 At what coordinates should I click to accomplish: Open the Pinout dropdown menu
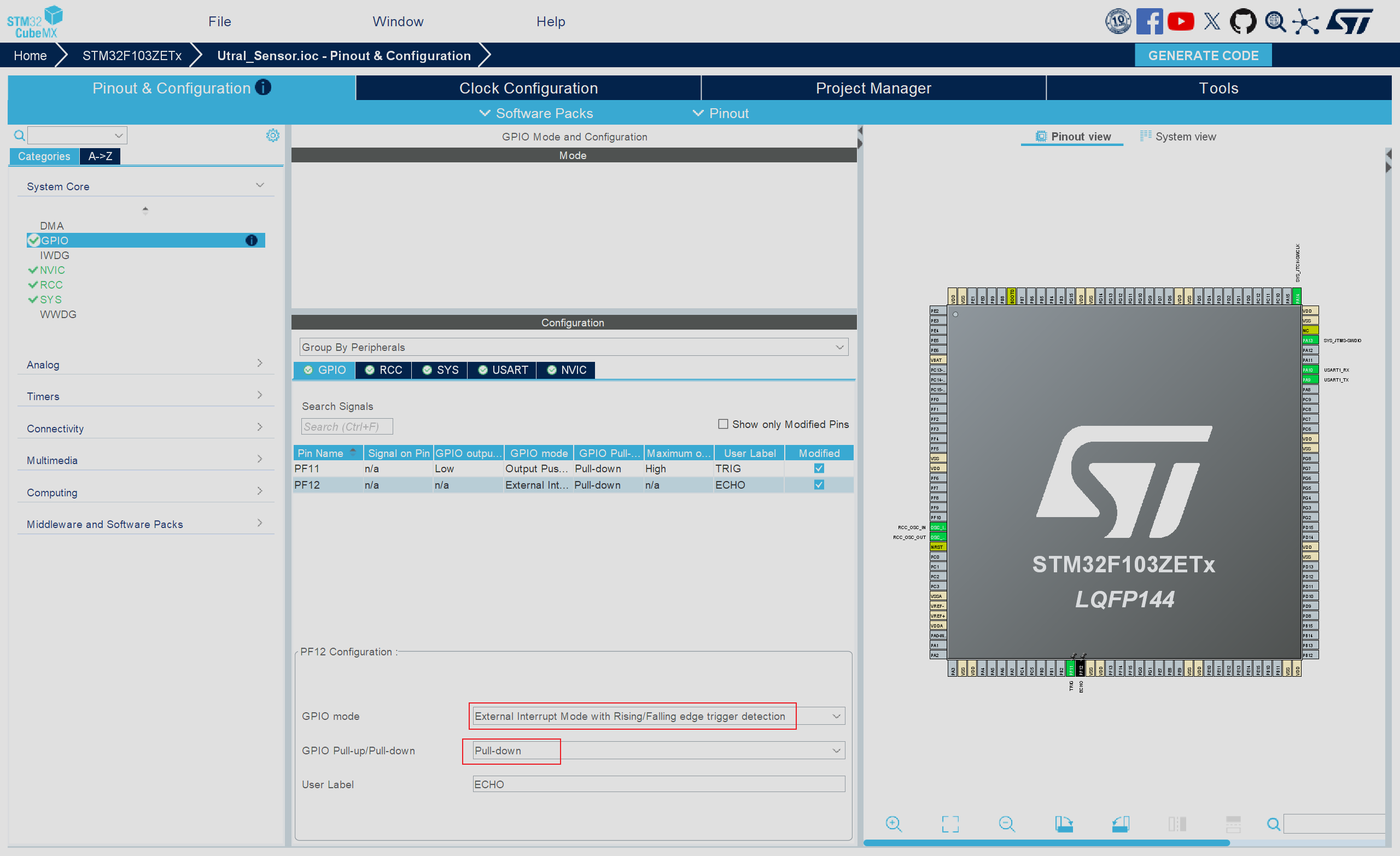[x=720, y=113]
